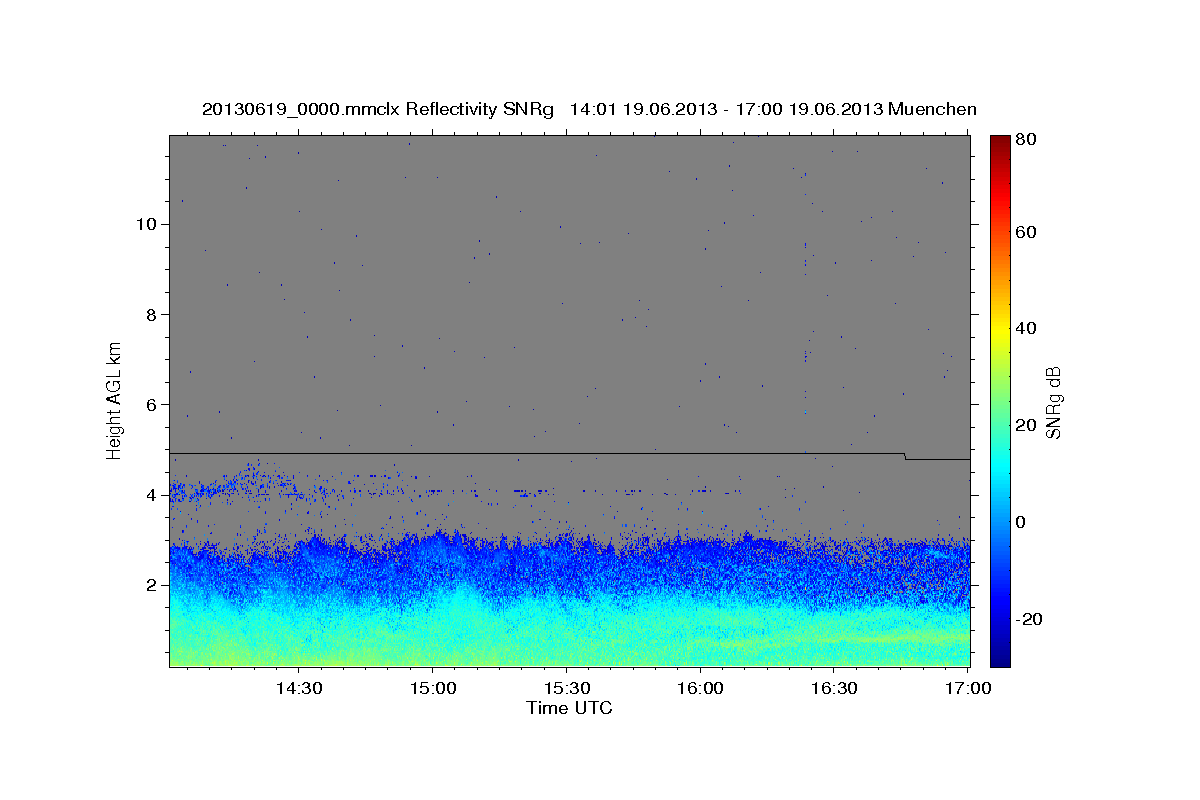The image size is (1200, 800).
Task: Click the dark blue bottom of the colorbar
Action: point(999,658)
